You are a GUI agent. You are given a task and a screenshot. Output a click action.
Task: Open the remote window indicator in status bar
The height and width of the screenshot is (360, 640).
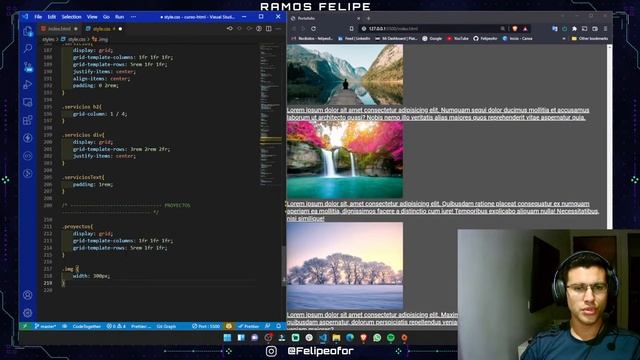click(25, 326)
